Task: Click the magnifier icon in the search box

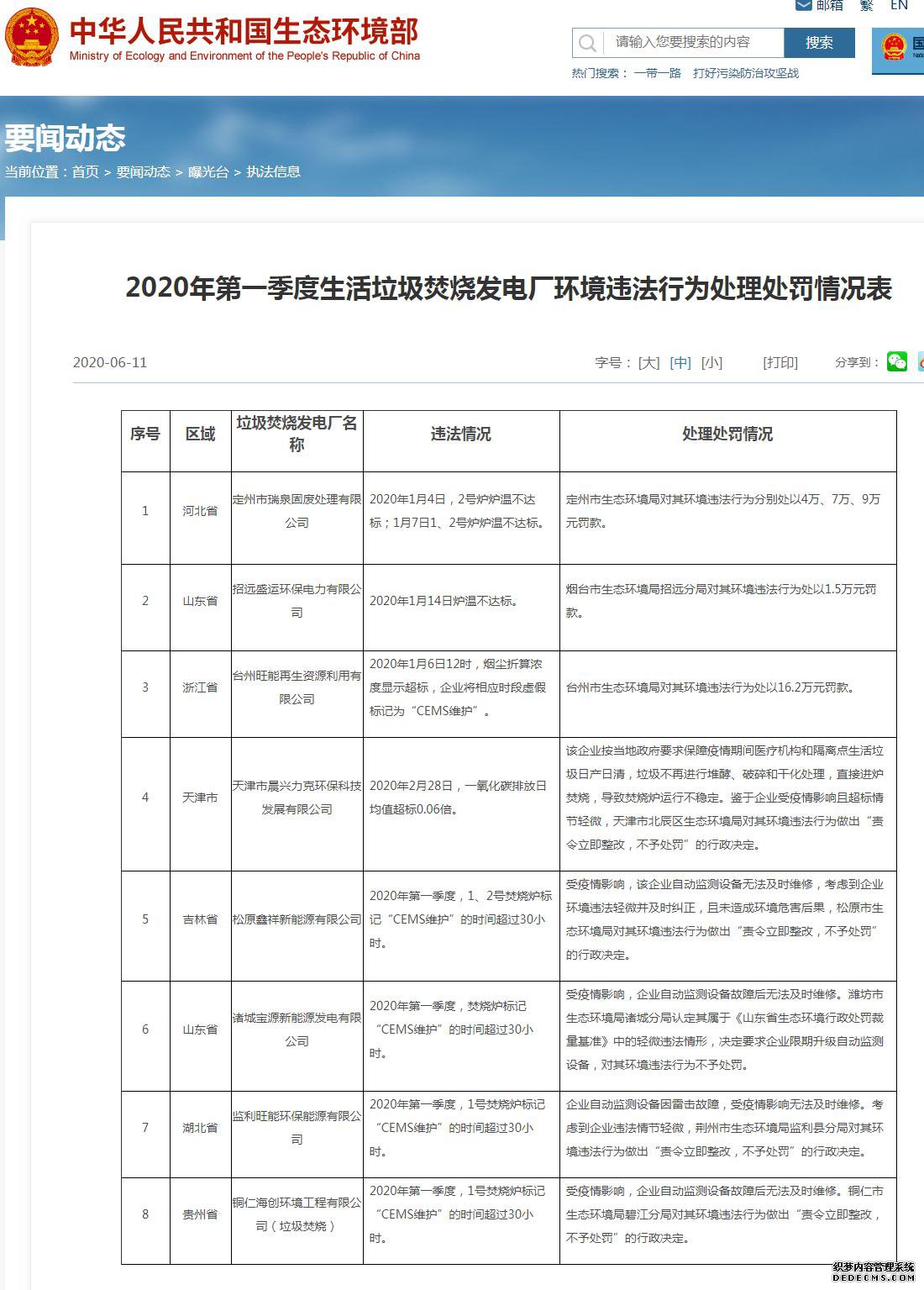Action: (588, 43)
